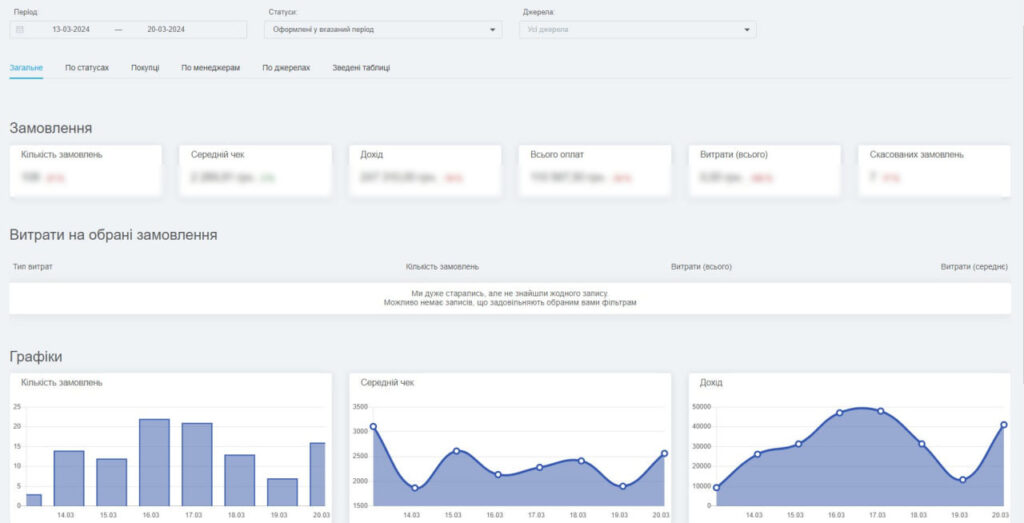The width and height of the screenshot is (1024, 523).
Task: Click the calendar icon in the Період field
Action: tap(20, 30)
